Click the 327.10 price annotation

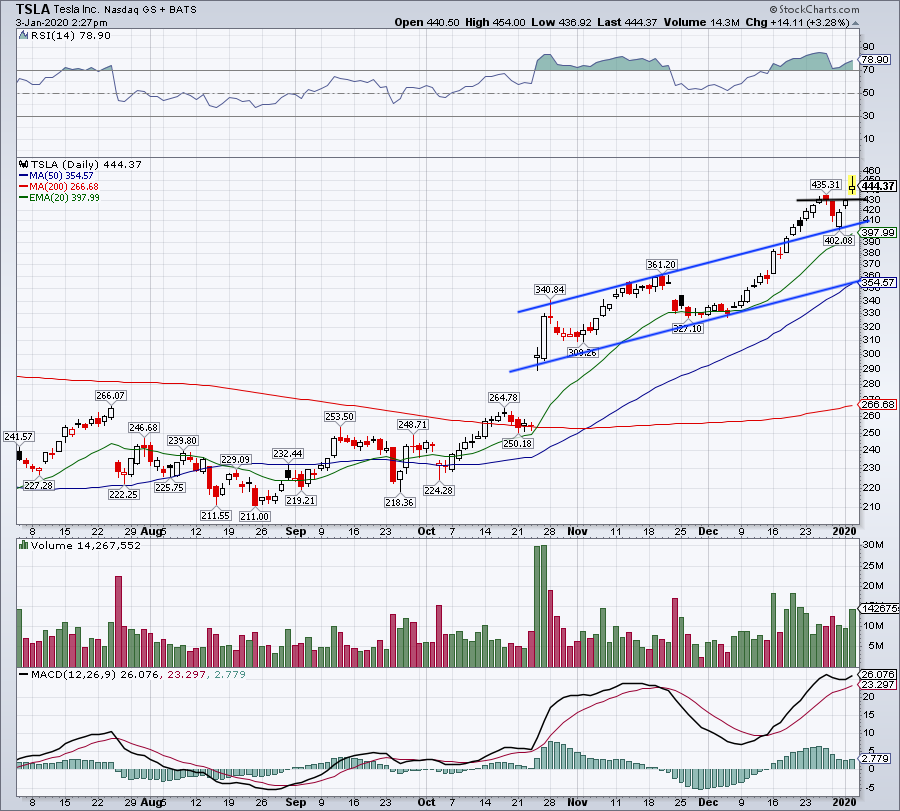coord(688,328)
